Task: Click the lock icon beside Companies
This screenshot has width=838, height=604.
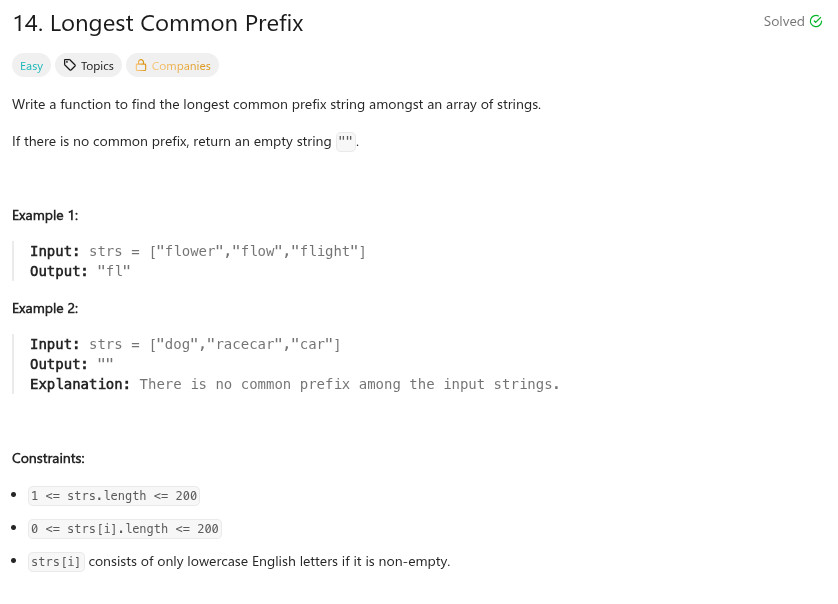Action: (141, 66)
